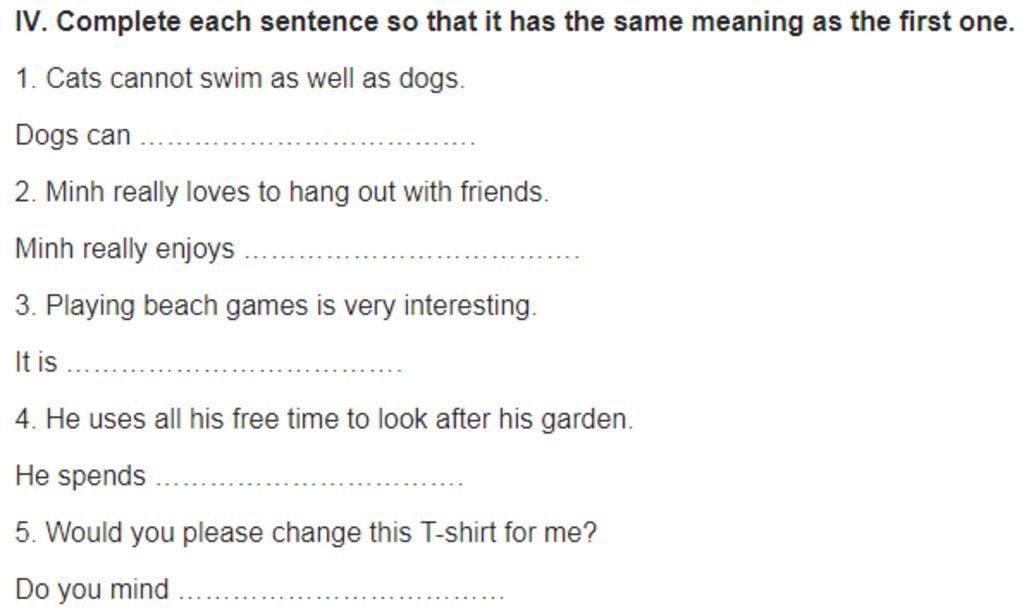Click sentence 1 about cats swimming
Viewport: 1024px width, 616px height.
pyautogui.click(x=240, y=78)
